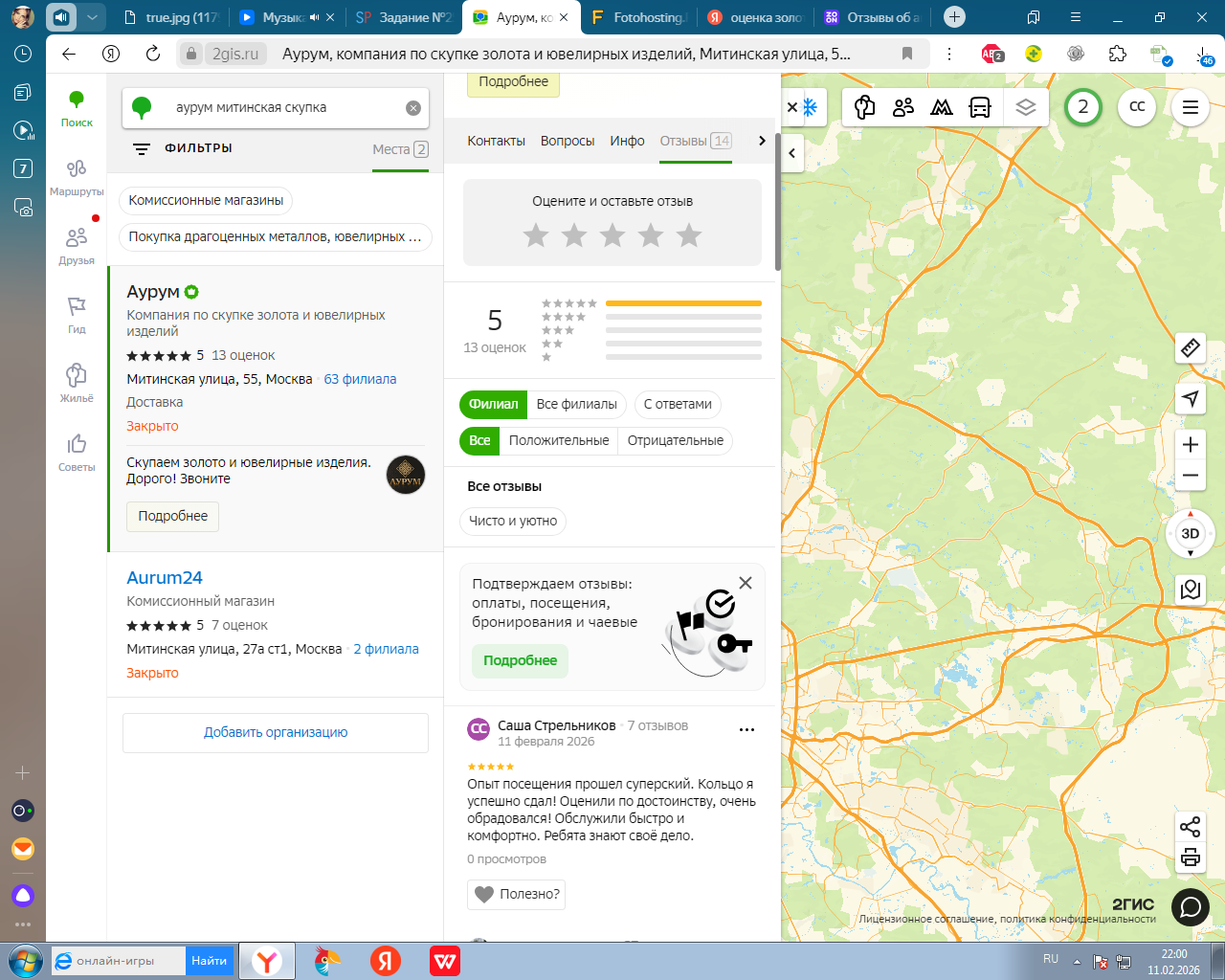Clear the search field with X icon
The width and height of the screenshot is (1225, 980).
click(413, 108)
